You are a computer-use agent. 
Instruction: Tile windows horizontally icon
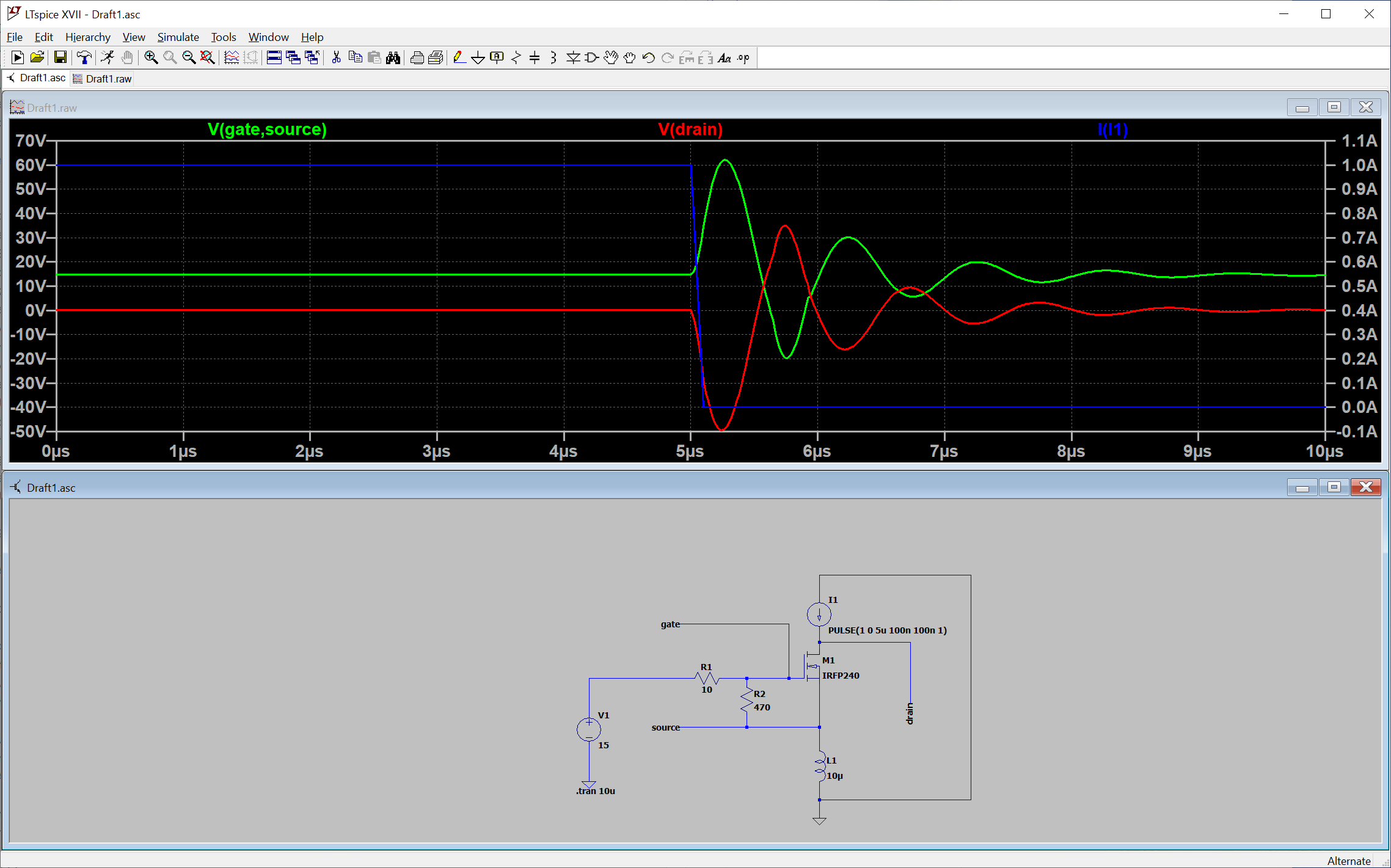(x=274, y=58)
